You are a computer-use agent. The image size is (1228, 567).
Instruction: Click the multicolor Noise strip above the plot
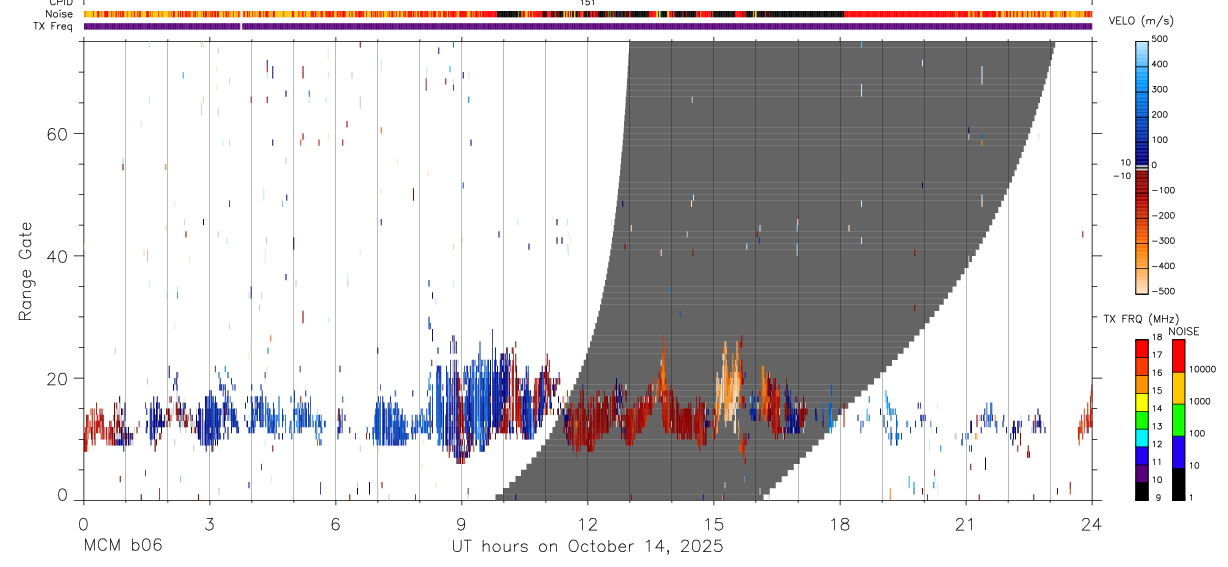[587, 14]
